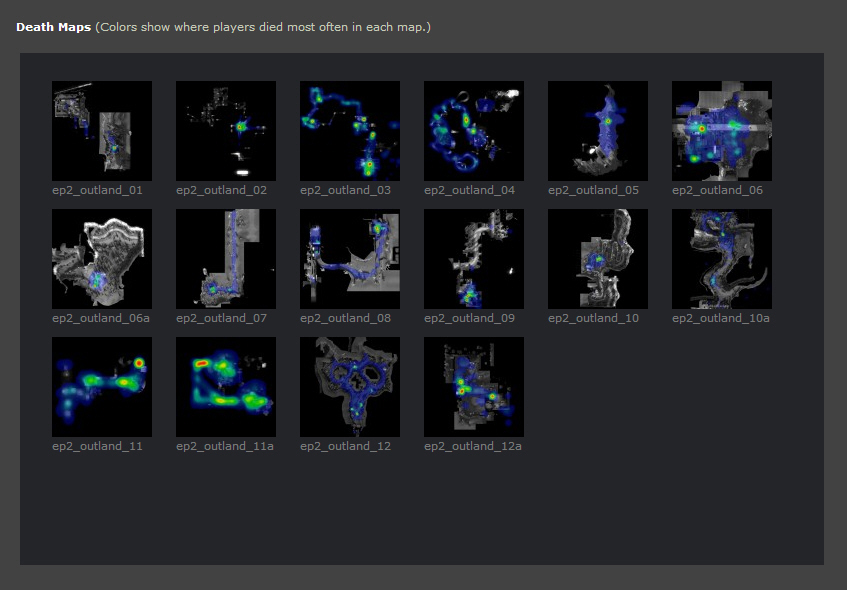Click the ep2_outland_08 label
Viewport: 847px width, 590px height.
pos(346,318)
